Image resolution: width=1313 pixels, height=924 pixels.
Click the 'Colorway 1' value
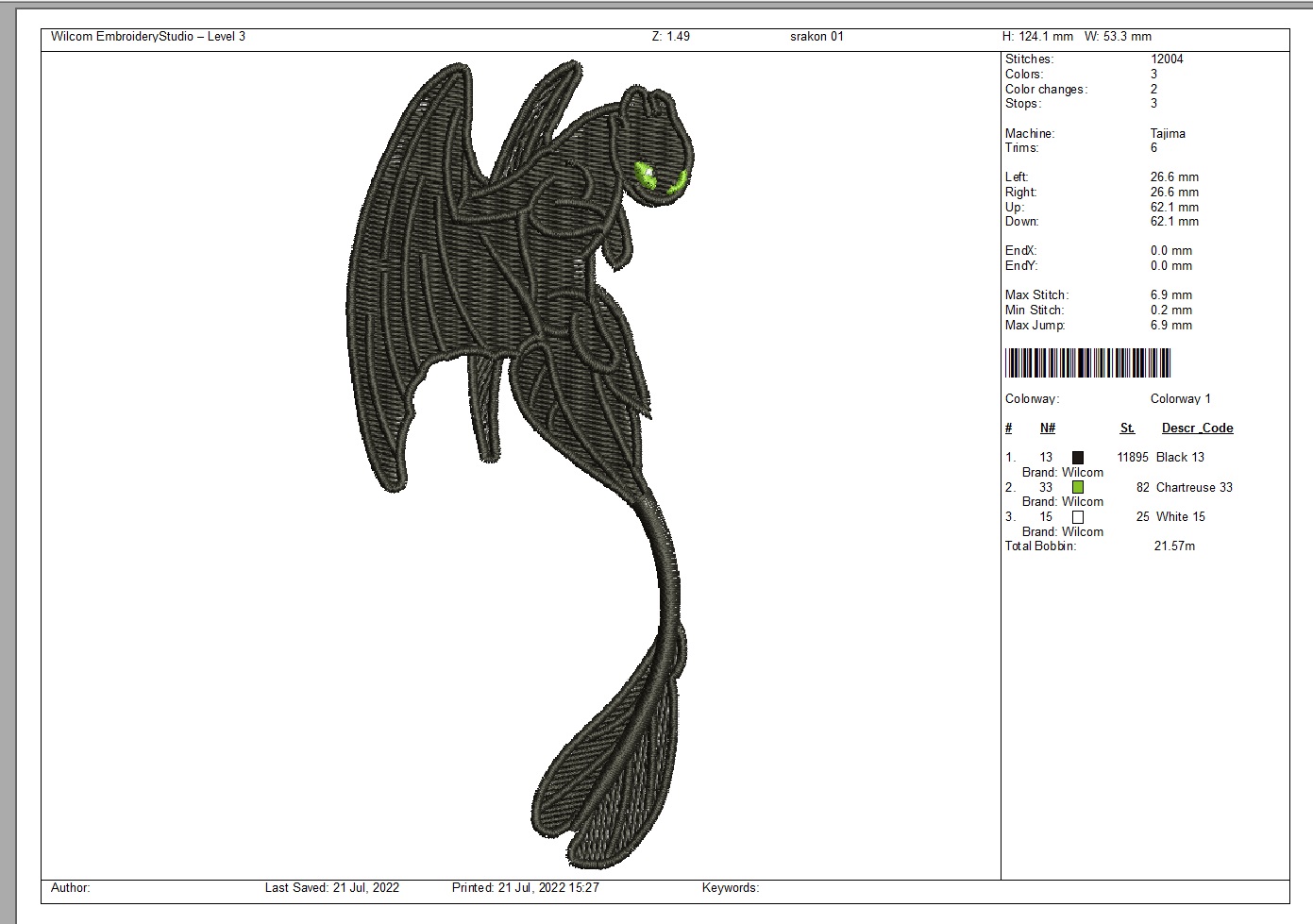tap(1180, 398)
